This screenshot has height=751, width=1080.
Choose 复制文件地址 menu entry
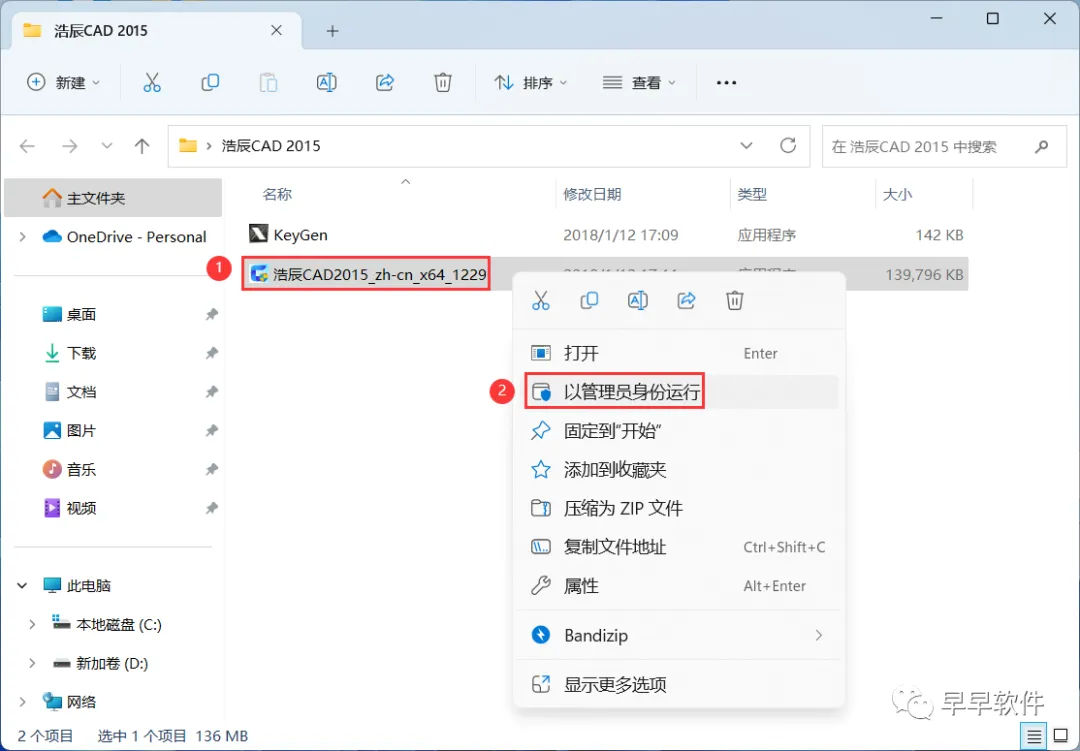tap(679, 547)
